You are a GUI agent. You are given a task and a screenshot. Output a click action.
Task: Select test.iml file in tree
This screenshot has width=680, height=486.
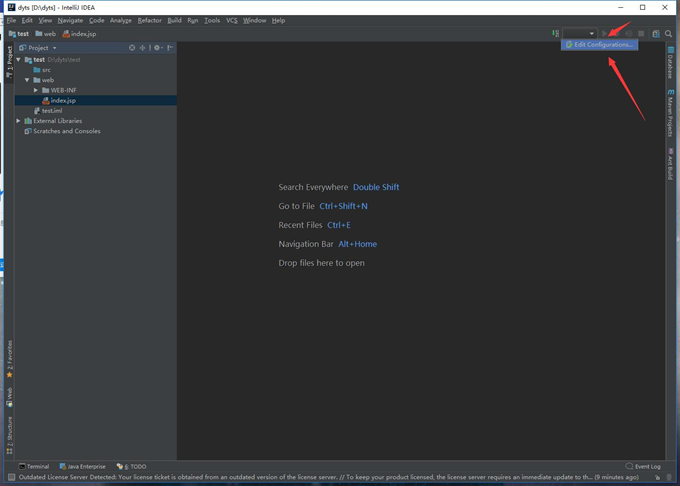tap(48, 111)
